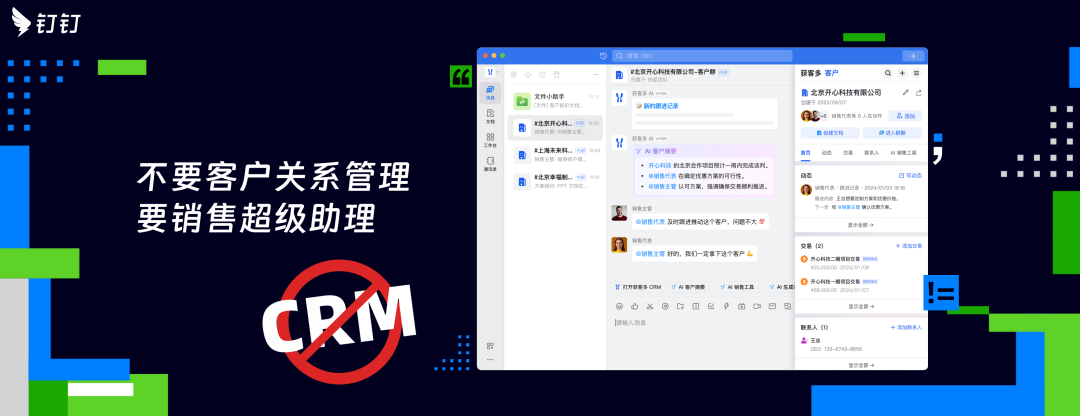The width and height of the screenshot is (1080, 416).
Task: Click the three-dot more icon at sidebar bottom
Action: tap(490, 360)
